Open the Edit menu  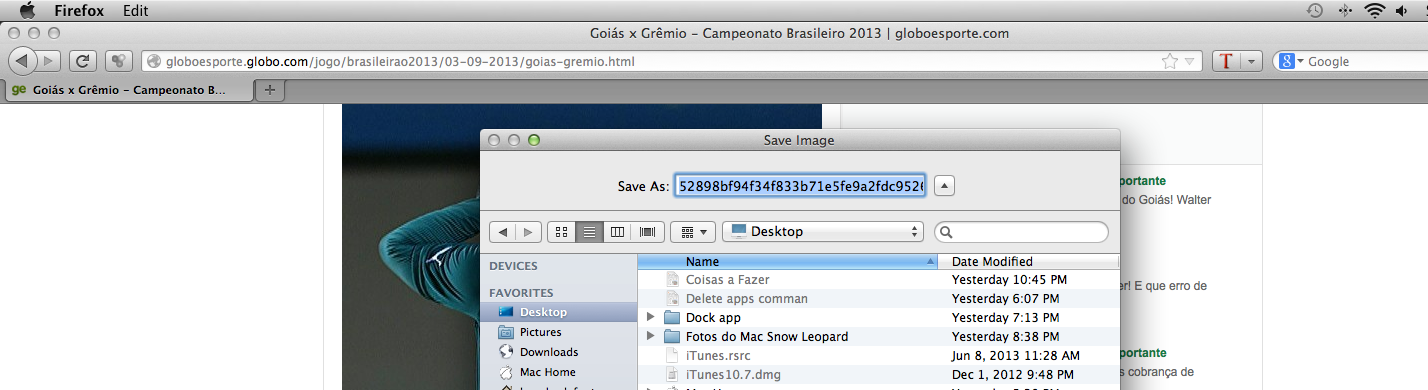pos(136,11)
